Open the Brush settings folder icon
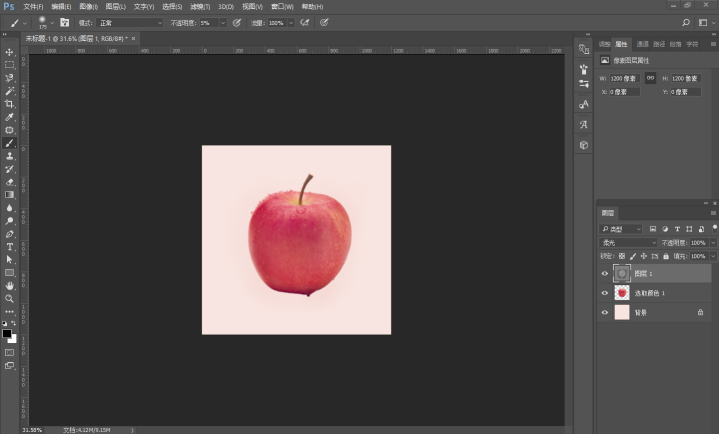 click(x=65, y=22)
